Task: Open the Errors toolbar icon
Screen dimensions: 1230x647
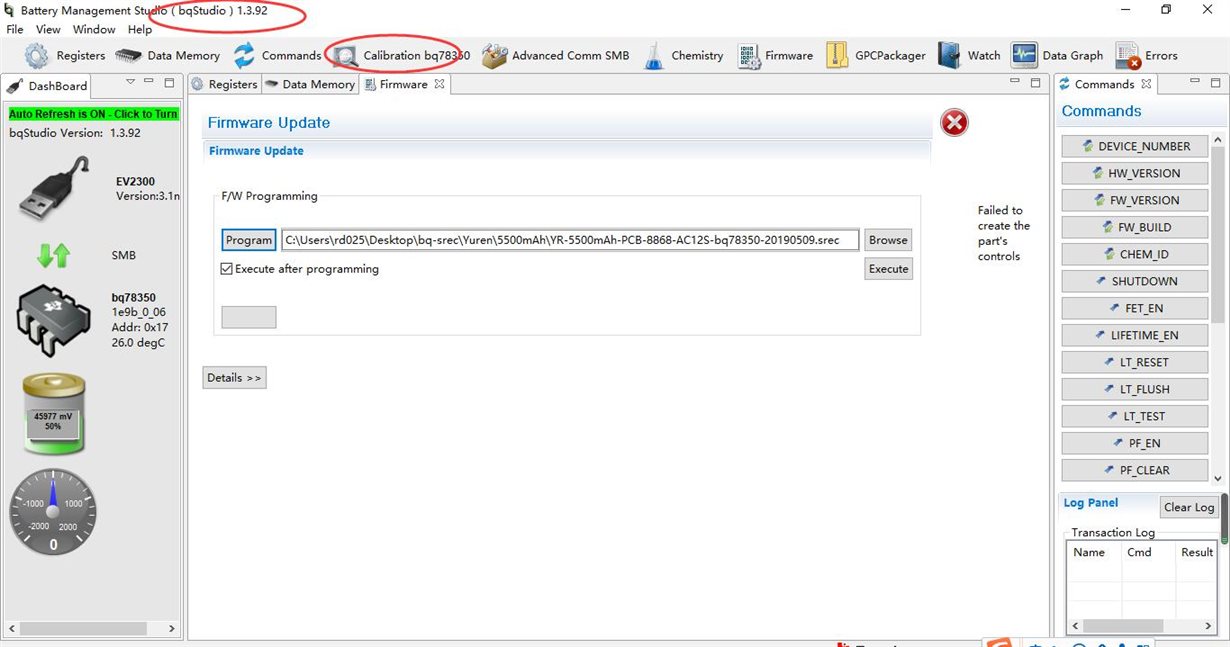Action: (x=1128, y=56)
